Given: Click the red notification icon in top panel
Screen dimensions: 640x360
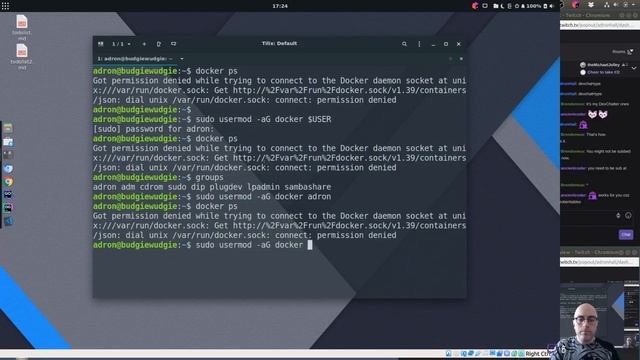Looking at the screenshot, I should tap(475, 6).
